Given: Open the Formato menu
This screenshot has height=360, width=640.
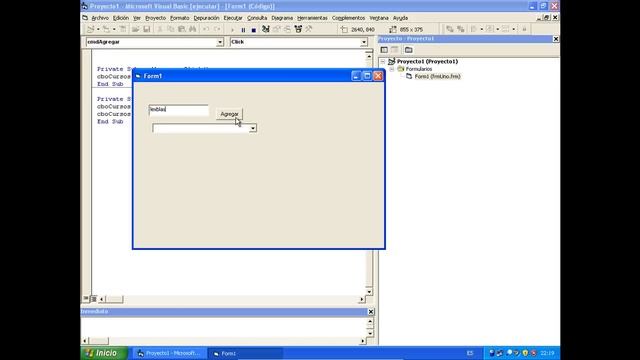Looking at the screenshot, I should pyautogui.click(x=180, y=18).
